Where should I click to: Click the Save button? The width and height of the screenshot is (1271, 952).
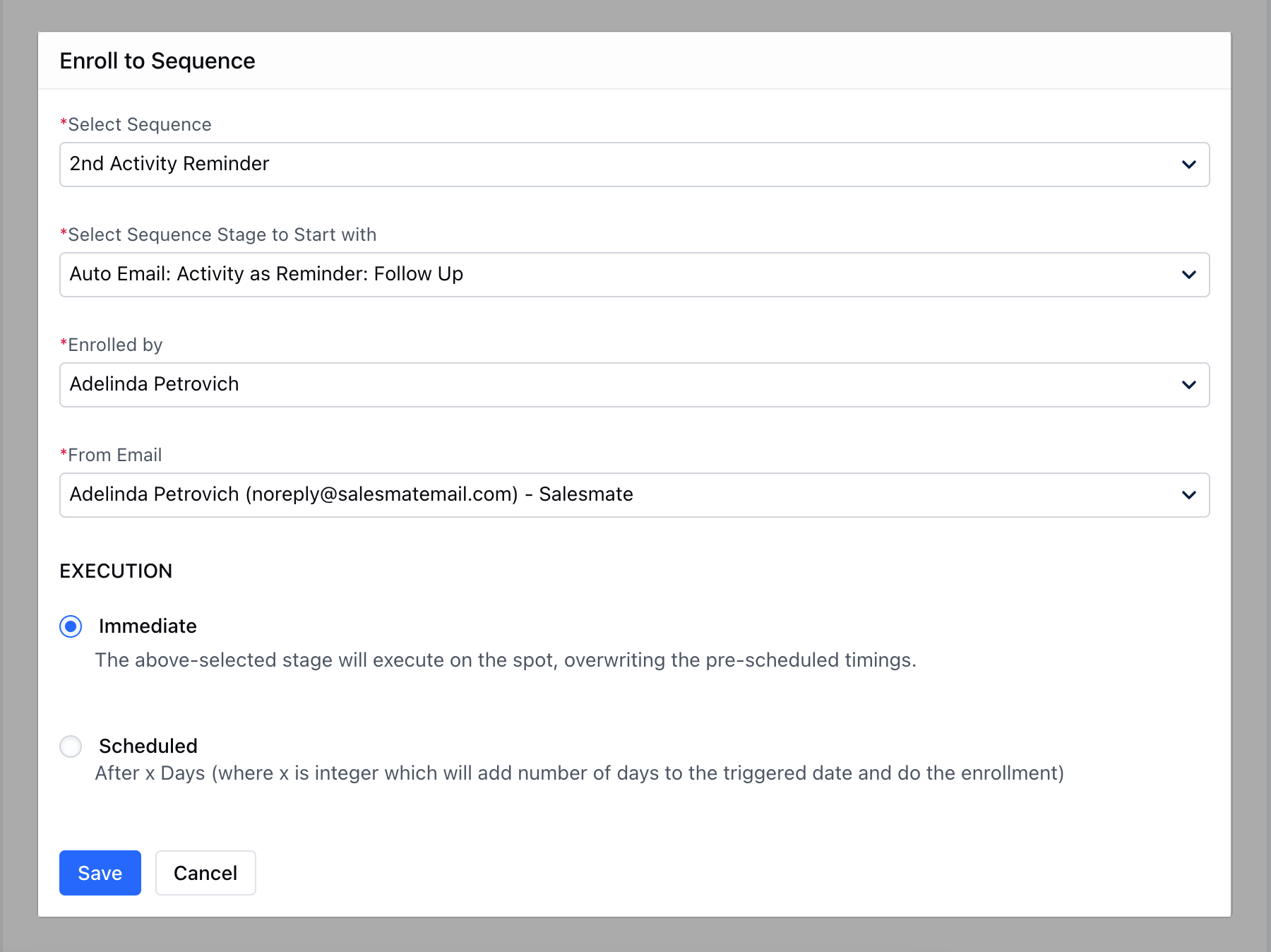pyautogui.click(x=100, y=873)
